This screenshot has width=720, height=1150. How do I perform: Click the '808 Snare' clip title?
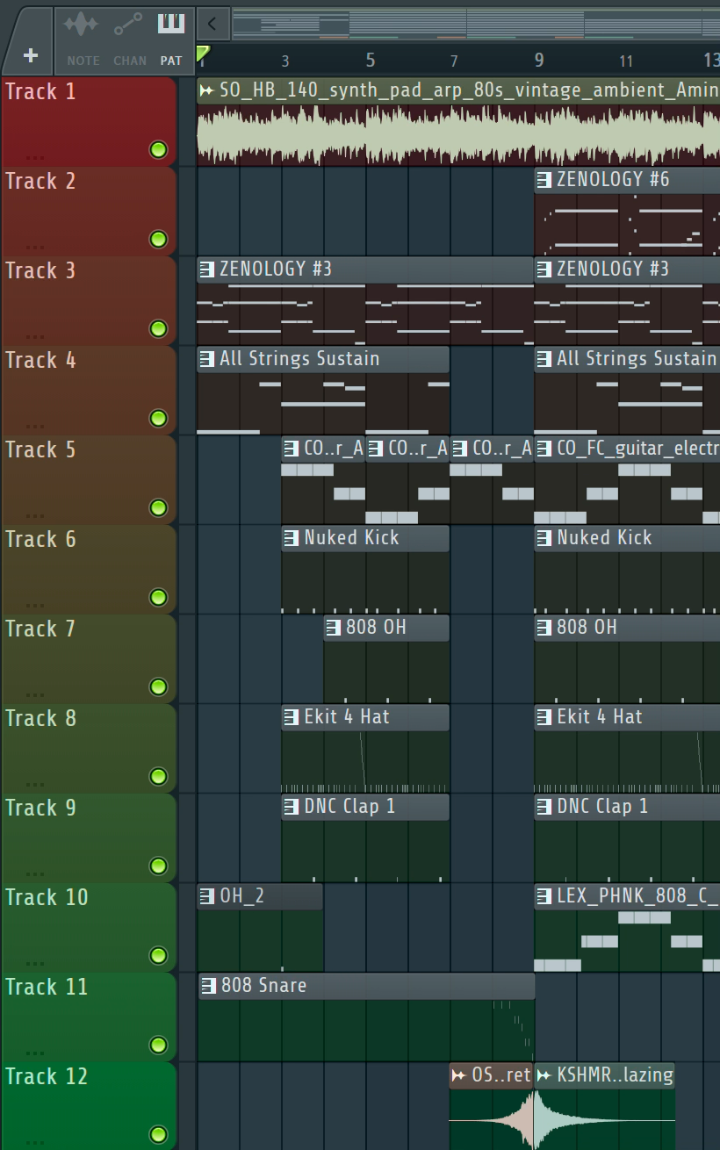(264, 985)
